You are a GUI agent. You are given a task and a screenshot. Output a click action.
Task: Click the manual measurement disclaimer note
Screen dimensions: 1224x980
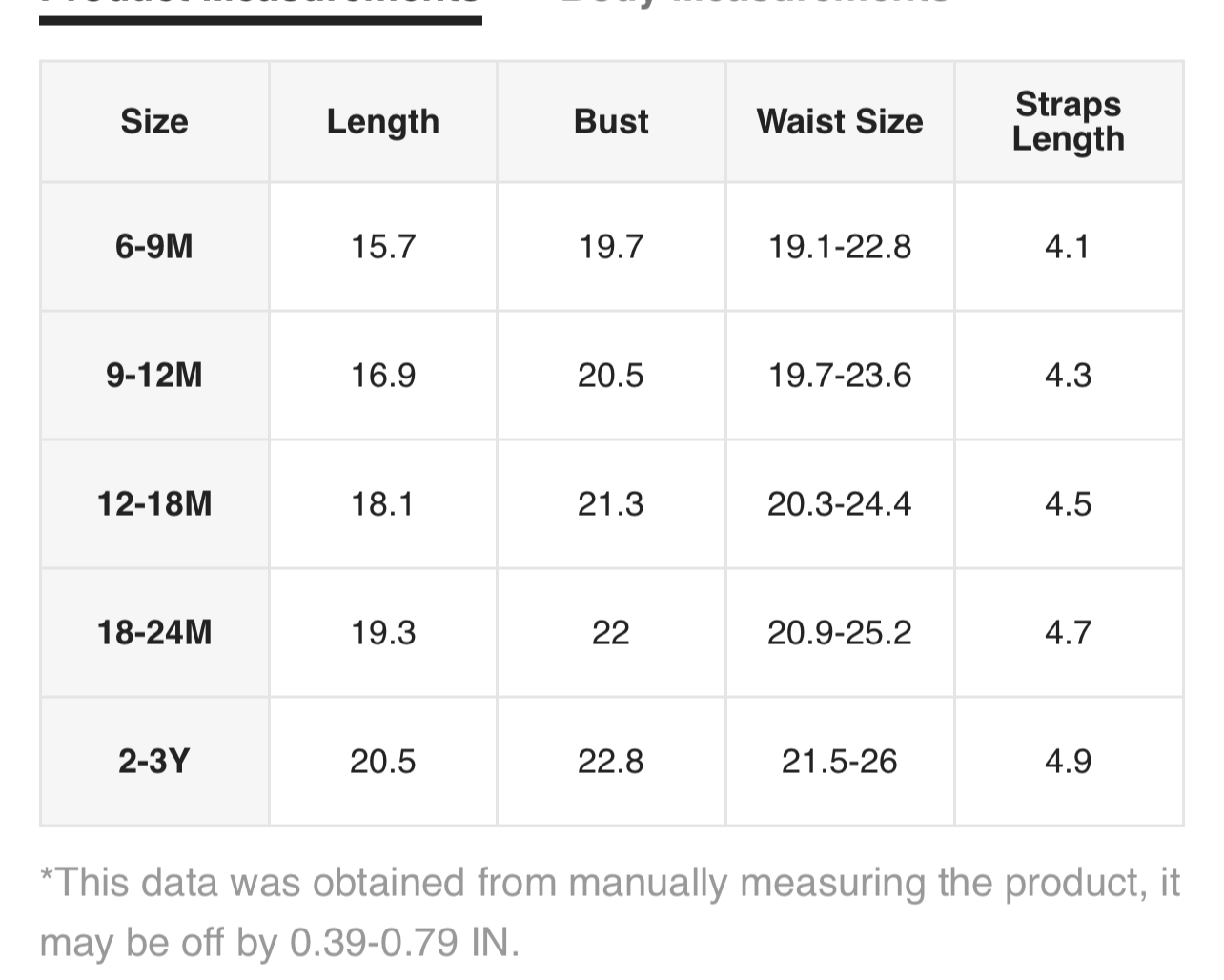click(x=610, y=912)
